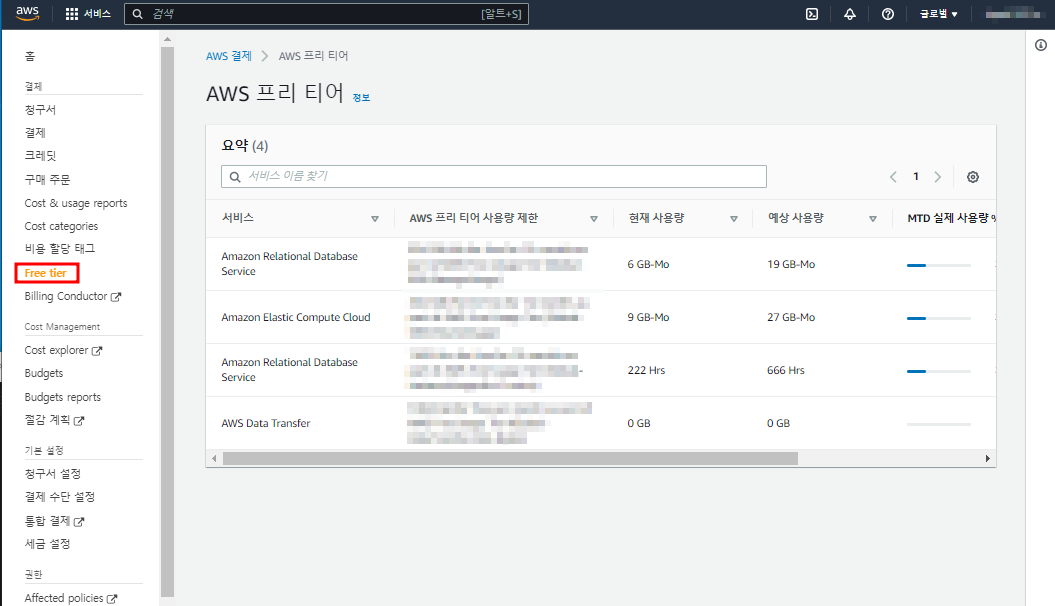1055x606 pixels.
Task: Click the 27 GB-Mo forecast value
Action: pyautogui.click(x=791, y=317)
